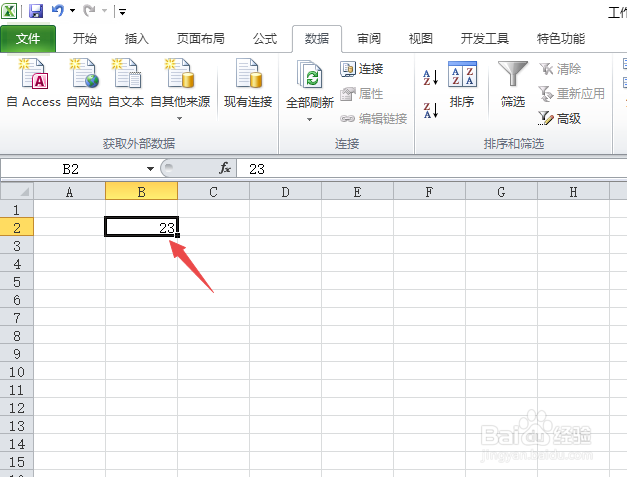Switch to the 开始 tab
Viewport: 627px width, 477px height.
click(85, 39)
